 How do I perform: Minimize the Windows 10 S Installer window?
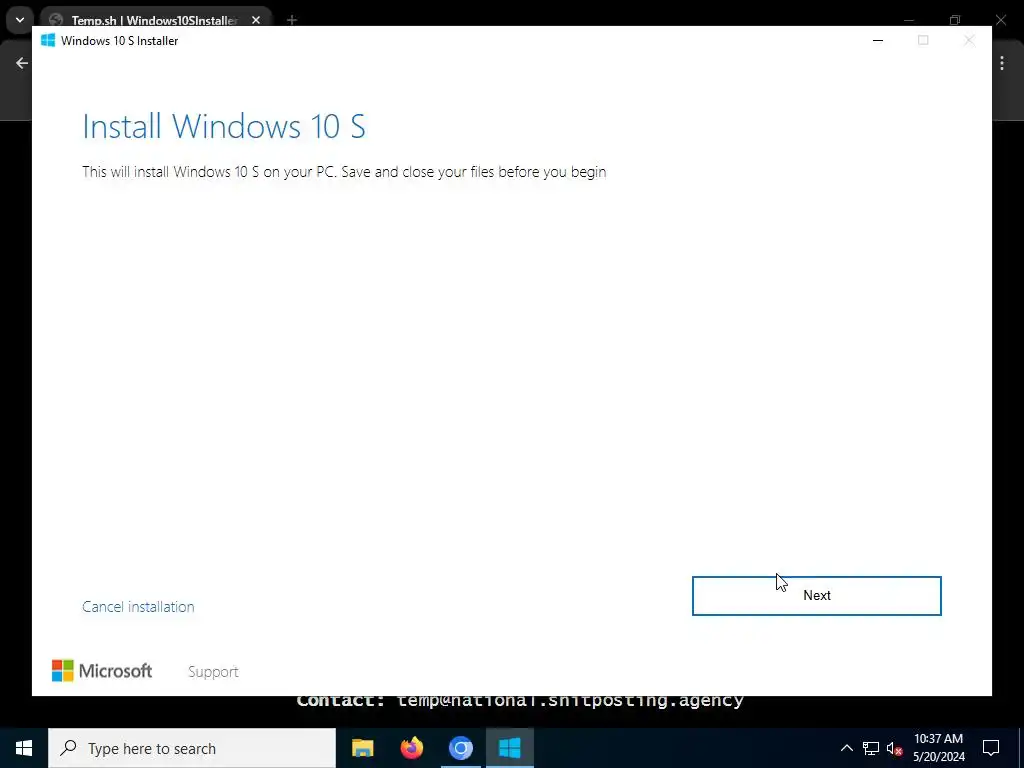(878, 40)
